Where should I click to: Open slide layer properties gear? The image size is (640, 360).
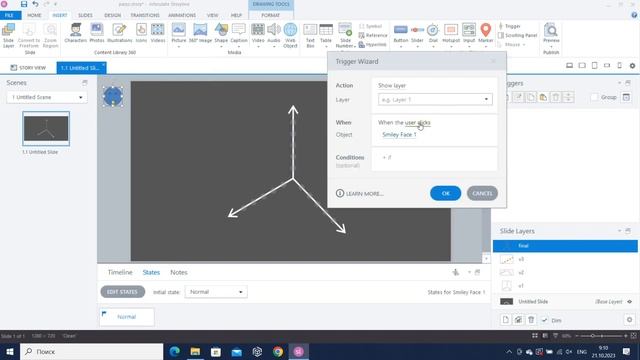pos(629,320)
